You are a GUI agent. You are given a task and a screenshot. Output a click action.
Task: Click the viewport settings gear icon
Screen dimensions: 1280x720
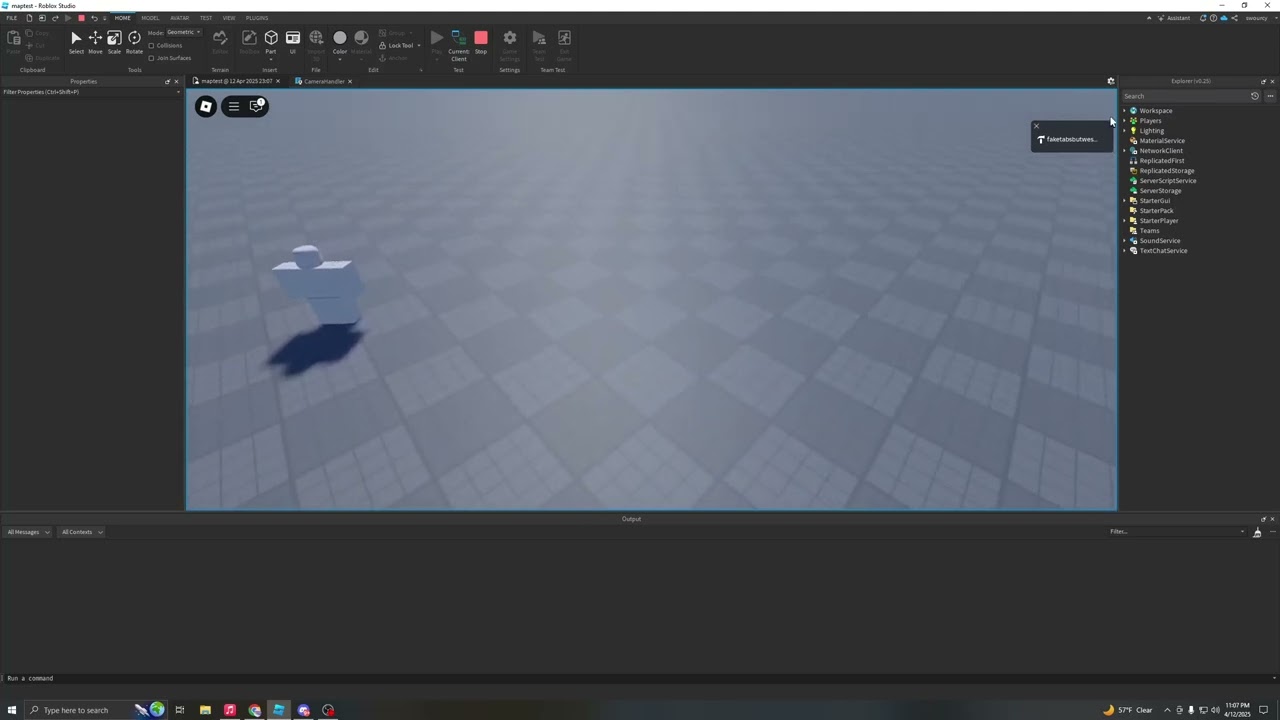point(1110,81)
